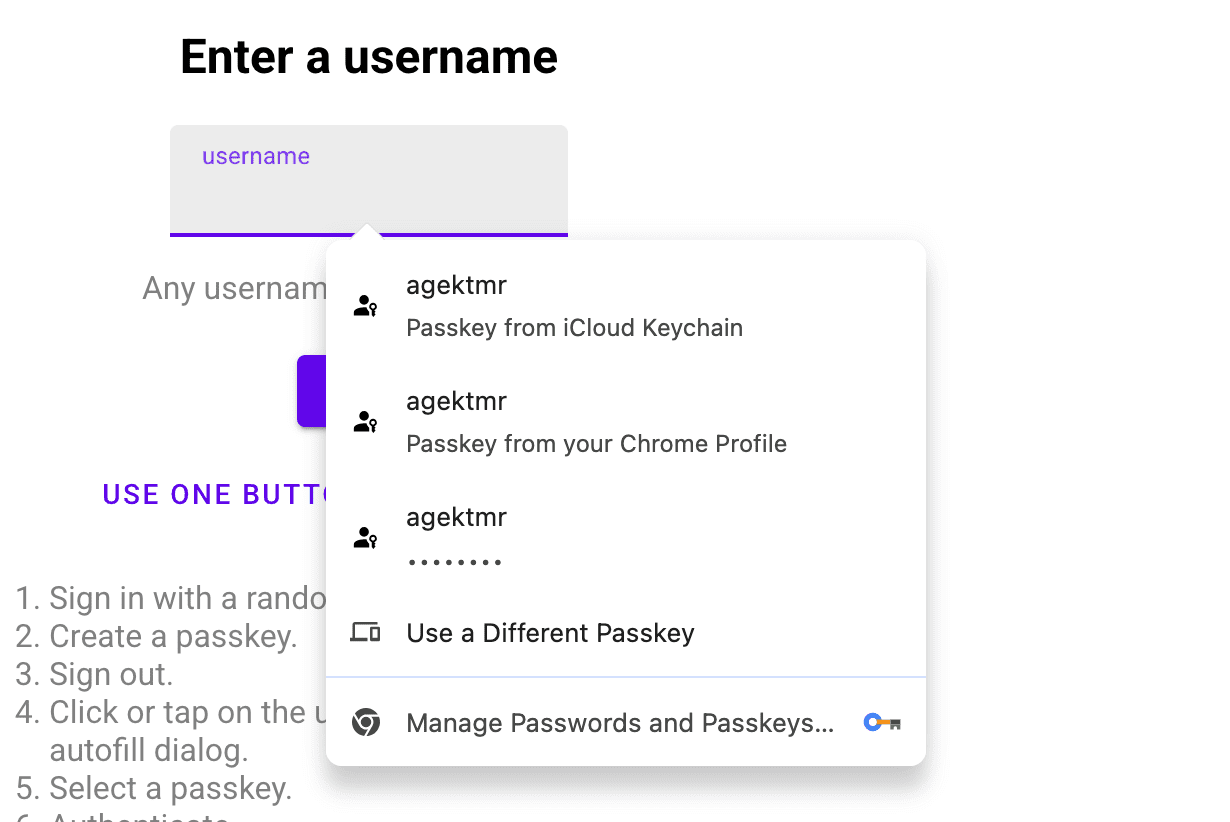1230x822 pixels.
Task: Click the Google Password Manager key icon
Action: pos(881,722)
